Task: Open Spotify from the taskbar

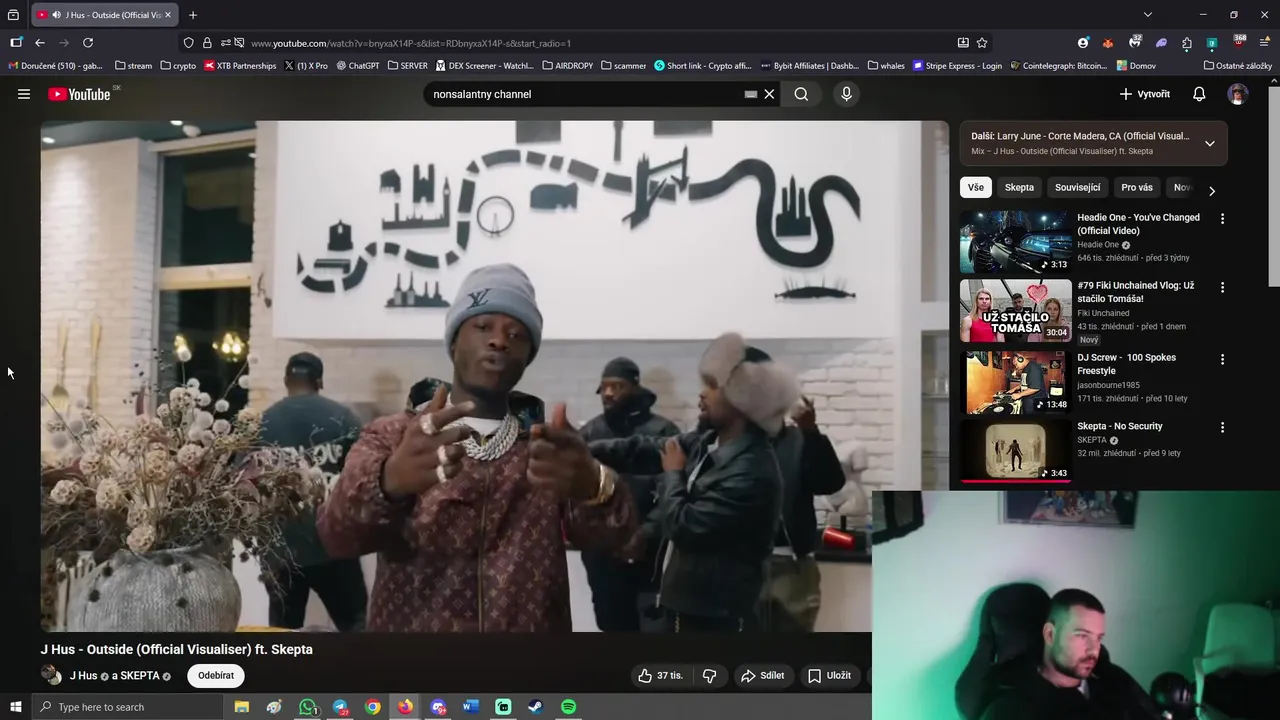Action: coord(568,707)
